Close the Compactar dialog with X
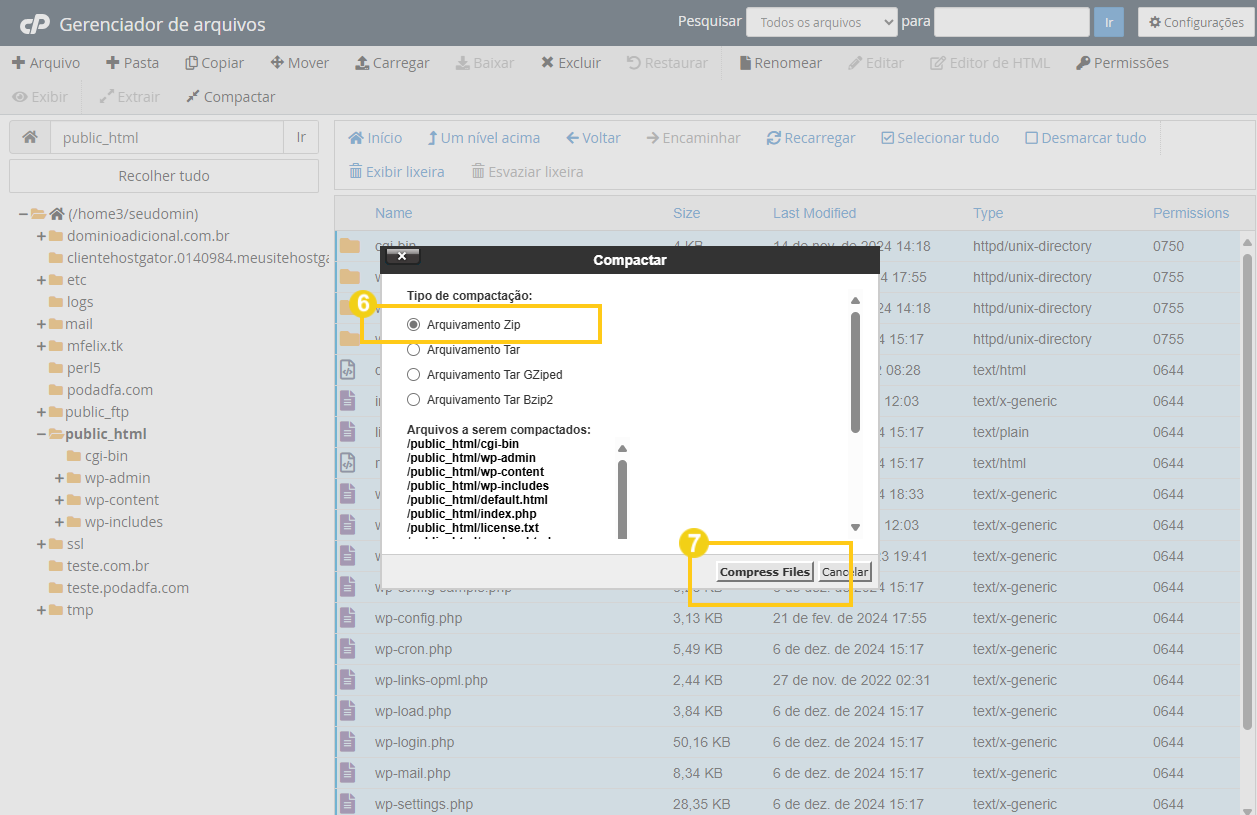This screenshot has height=815, width=1257. point(402,257)
